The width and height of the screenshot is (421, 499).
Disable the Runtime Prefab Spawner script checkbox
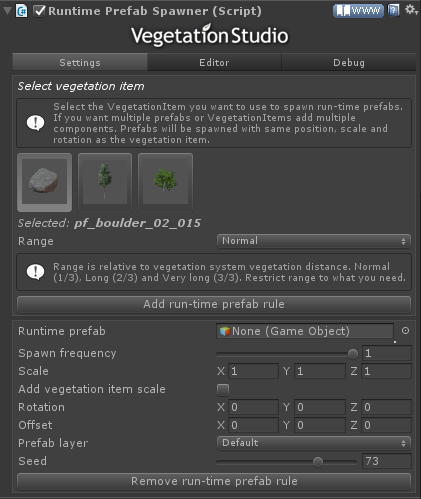coord(39,11)
